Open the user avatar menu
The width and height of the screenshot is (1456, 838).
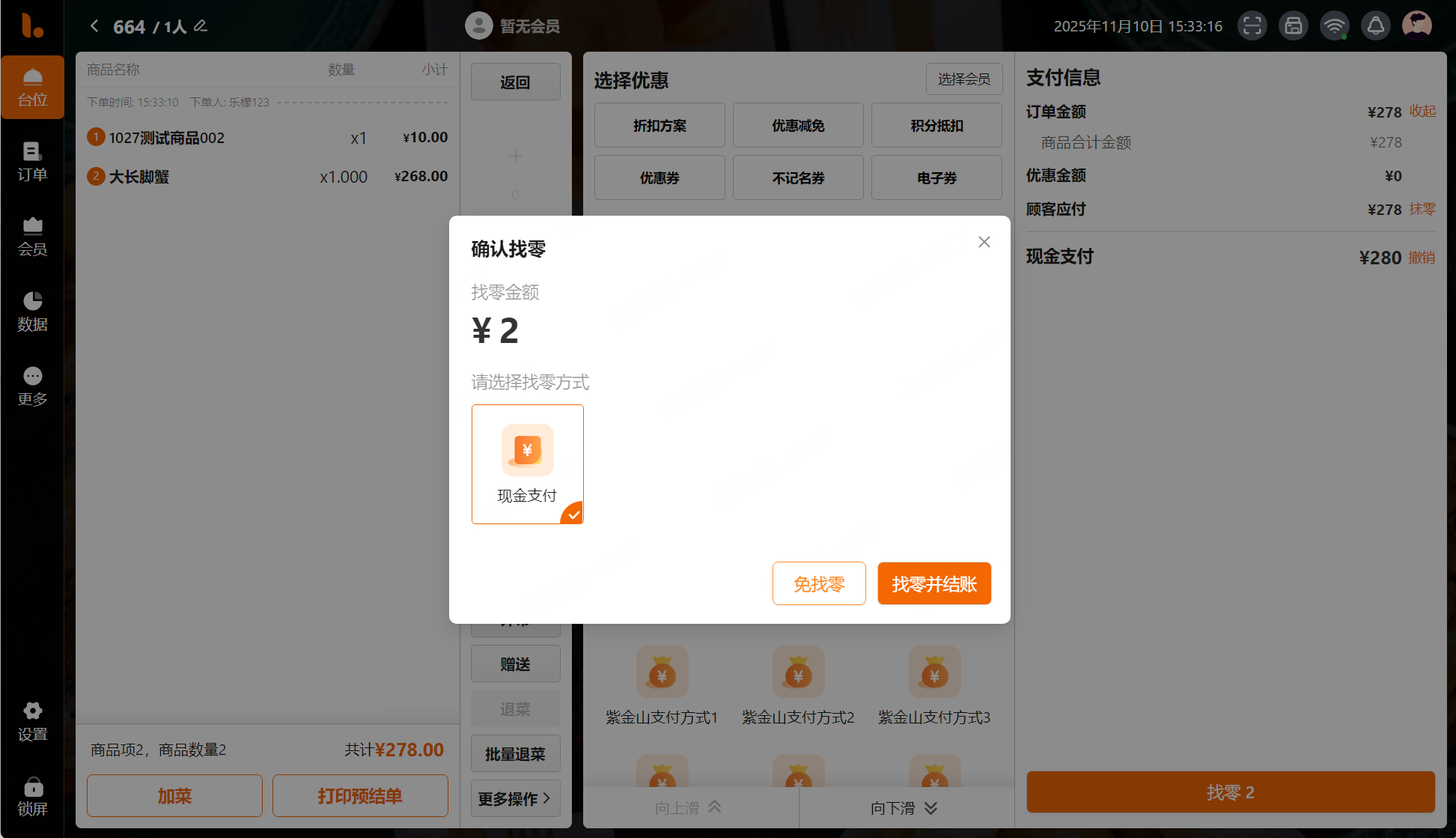click(1416, 25)
